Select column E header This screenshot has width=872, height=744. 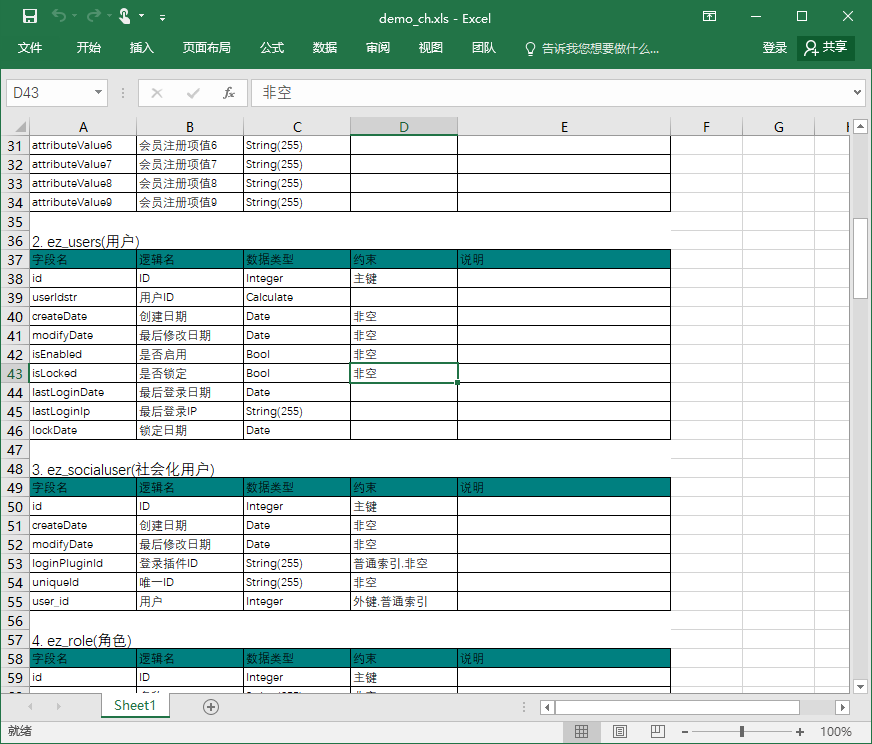pyautogui.click(x=564, y=127)
